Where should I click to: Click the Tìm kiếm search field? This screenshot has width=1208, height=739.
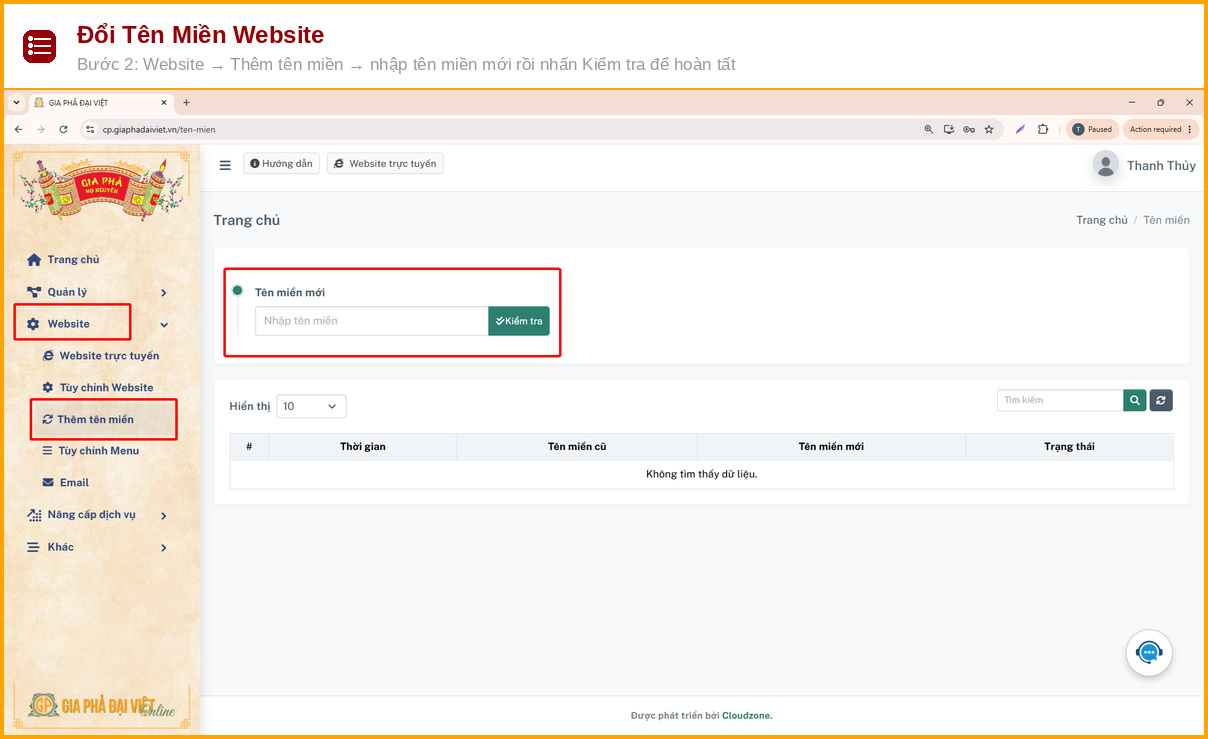pos(1060,400)
